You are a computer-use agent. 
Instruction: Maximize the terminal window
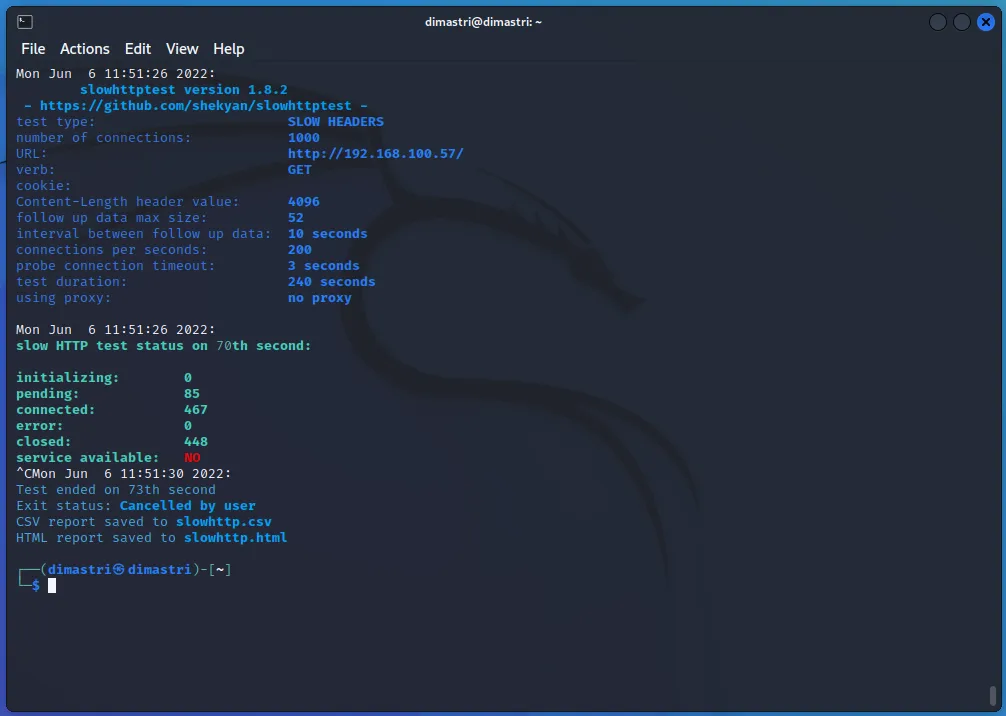pos(961,22)
